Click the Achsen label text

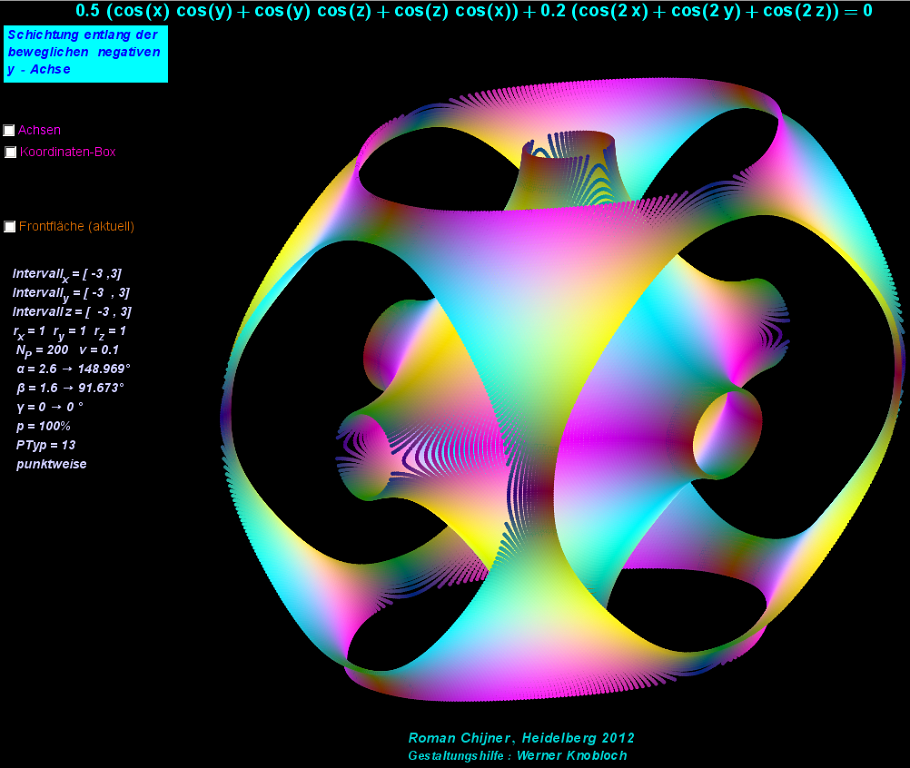coord(39,130)
